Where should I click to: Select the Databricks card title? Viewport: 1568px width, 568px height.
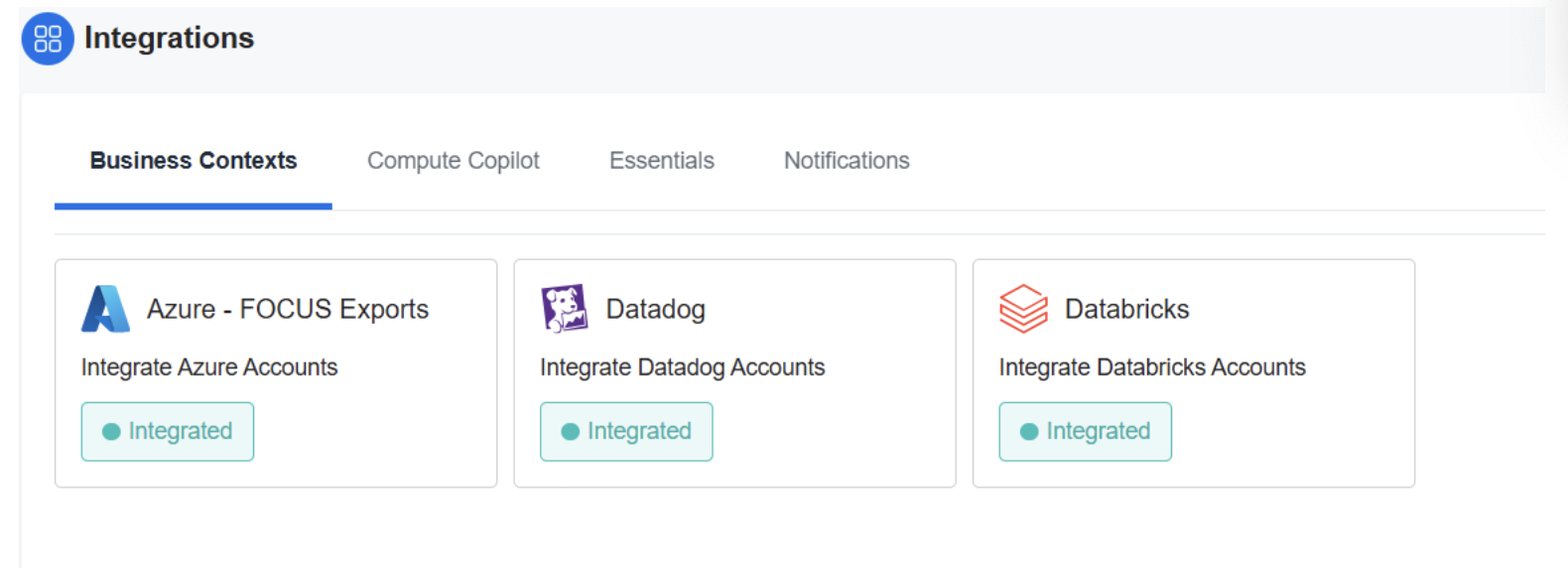pos(1127,309)
